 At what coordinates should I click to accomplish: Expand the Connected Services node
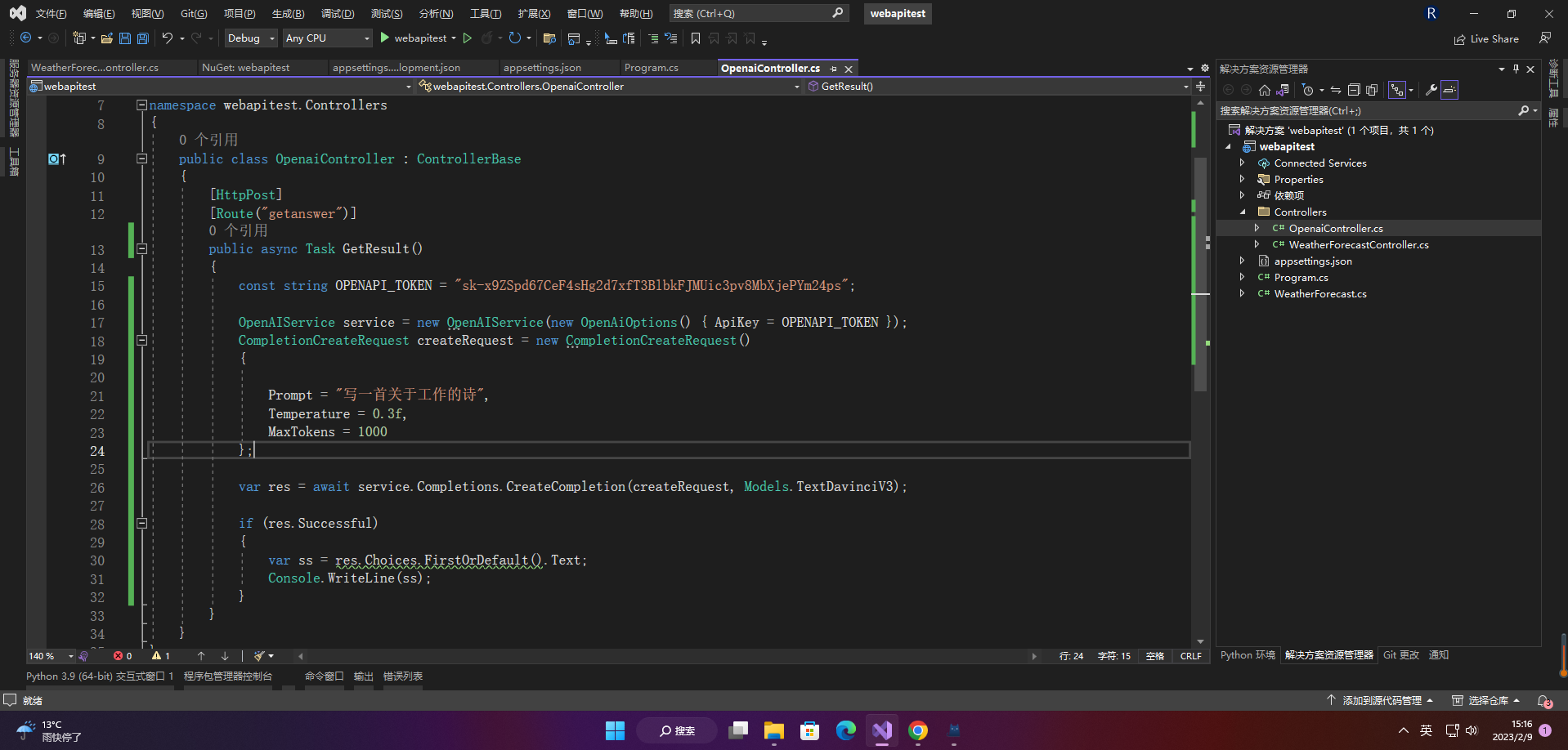(x=1242, y=163)
